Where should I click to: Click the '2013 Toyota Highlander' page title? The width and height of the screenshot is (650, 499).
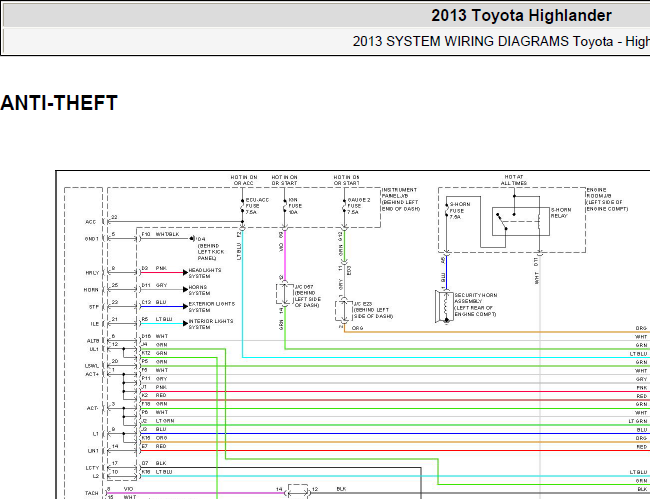[x=521, y=16]
